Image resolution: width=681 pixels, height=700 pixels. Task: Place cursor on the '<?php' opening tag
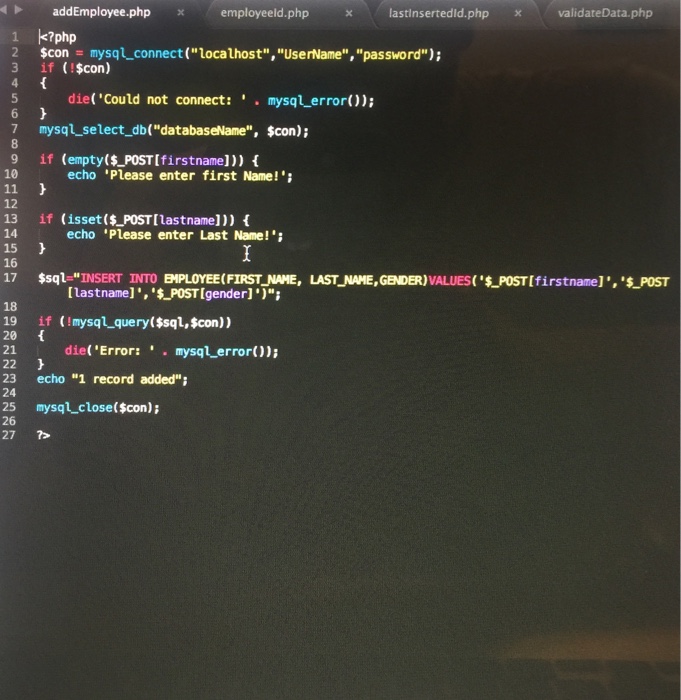(58, 37)
